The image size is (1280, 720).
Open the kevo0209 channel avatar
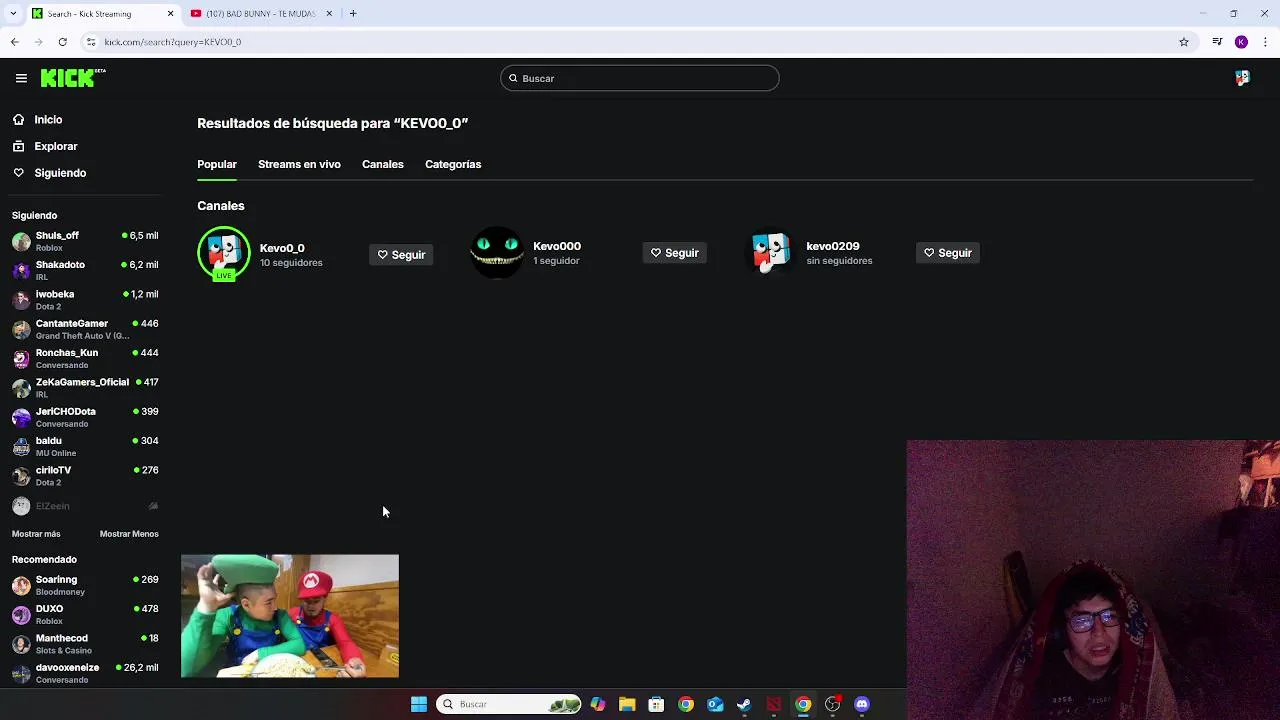tap(771, 253)
